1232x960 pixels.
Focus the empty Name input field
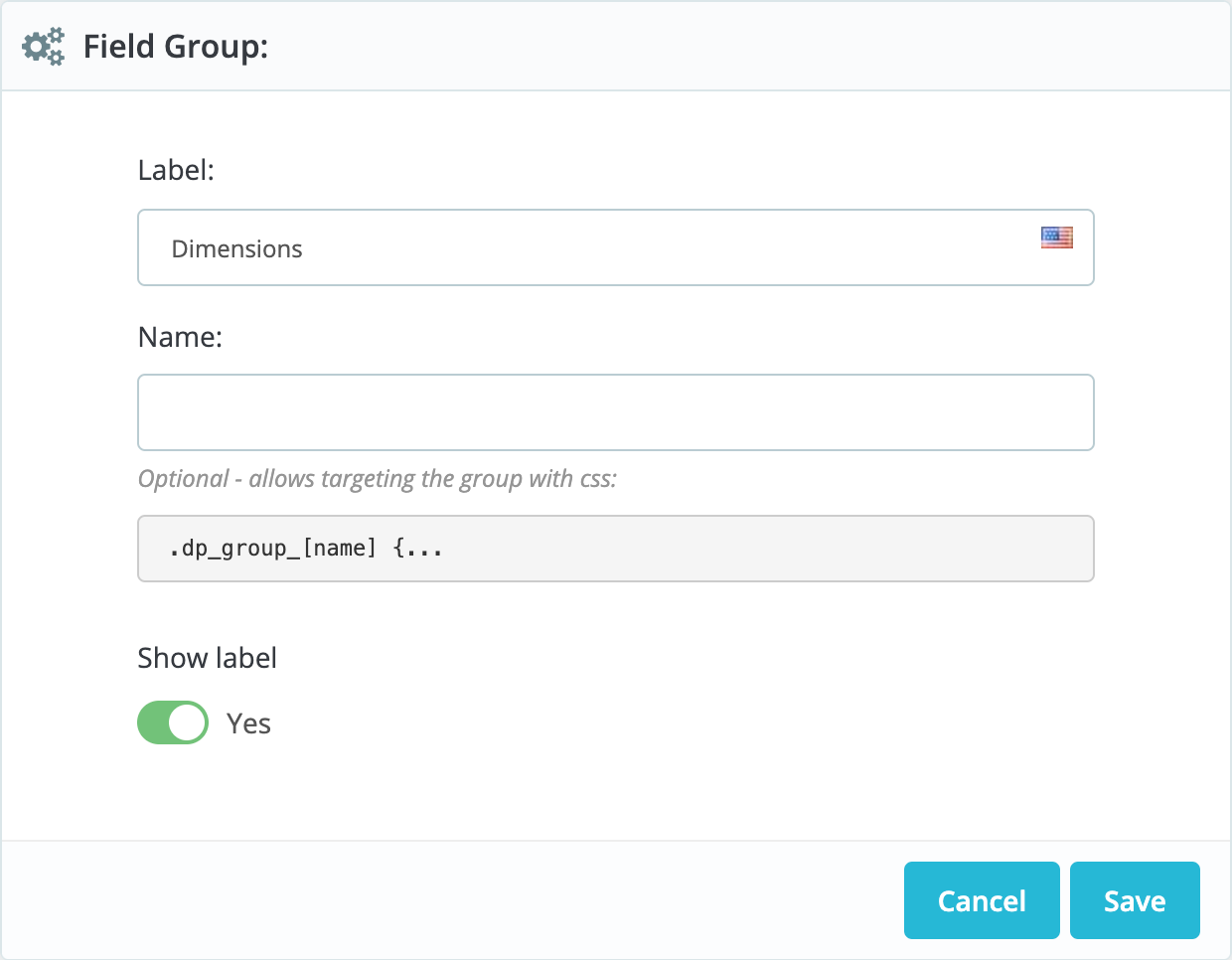(x=616, y=411)
